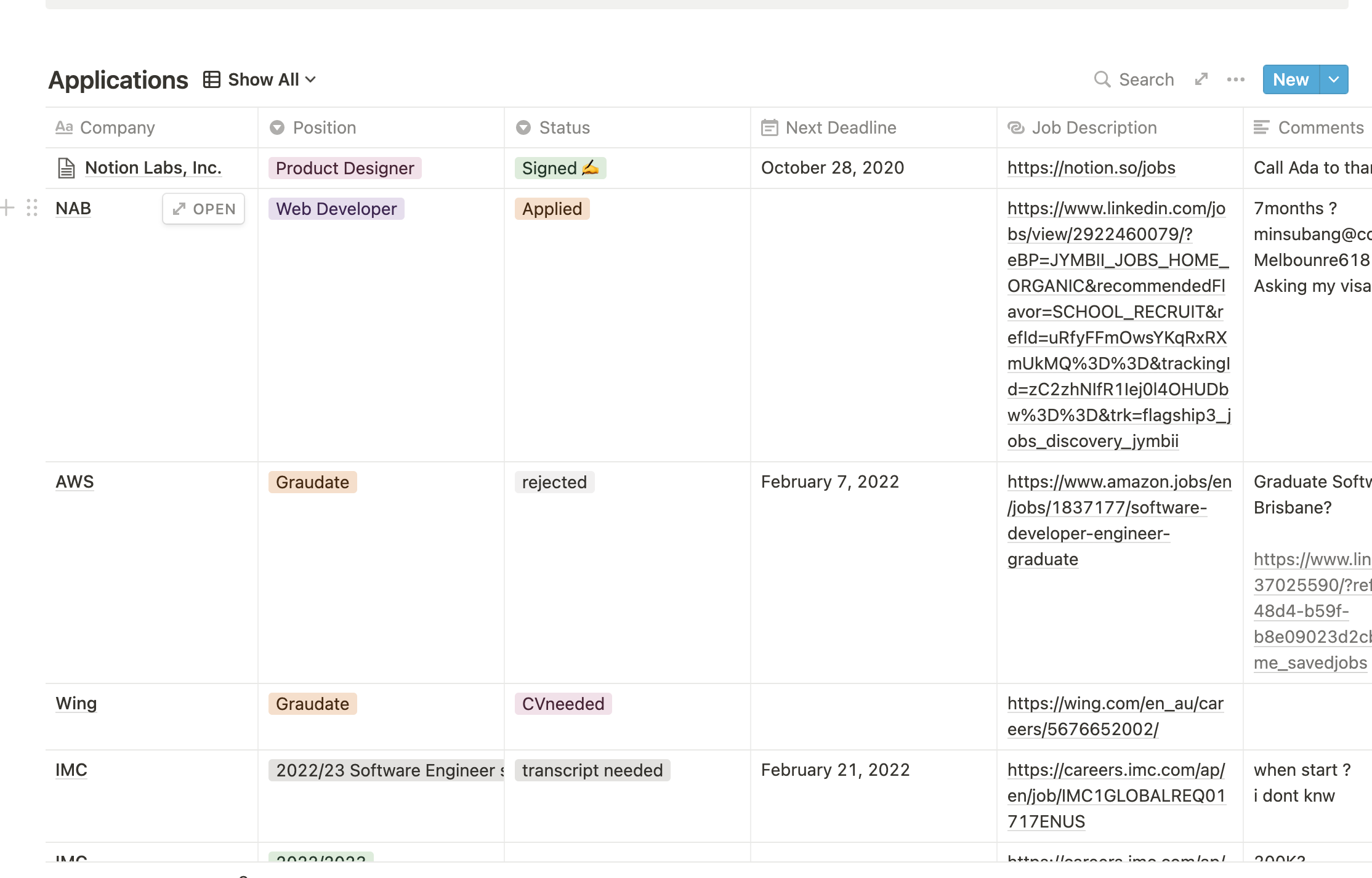Click the Position column select icon

277,127
